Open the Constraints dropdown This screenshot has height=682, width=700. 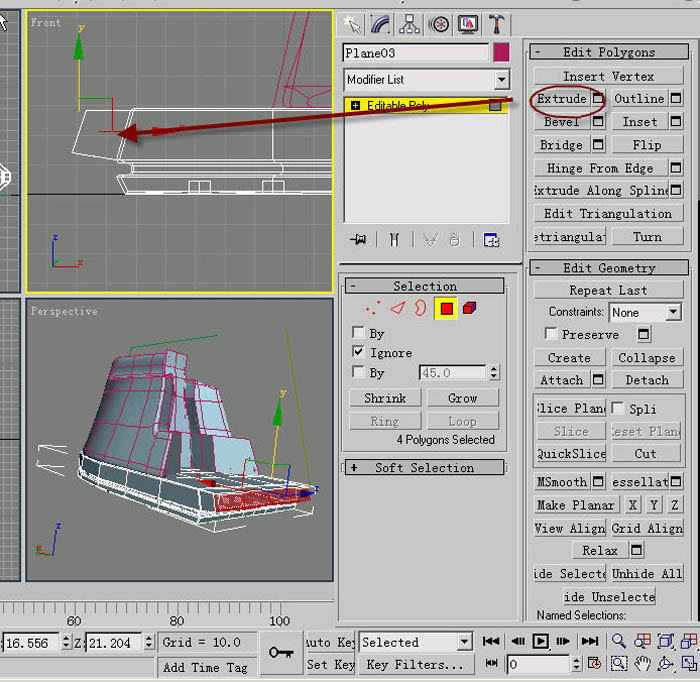click(673, 312)
